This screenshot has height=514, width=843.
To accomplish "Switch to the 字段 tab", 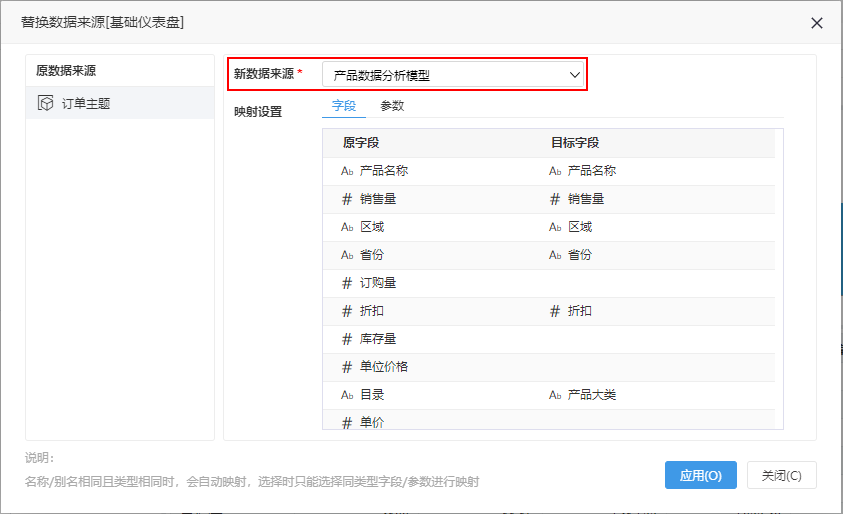I will (344, 106).
